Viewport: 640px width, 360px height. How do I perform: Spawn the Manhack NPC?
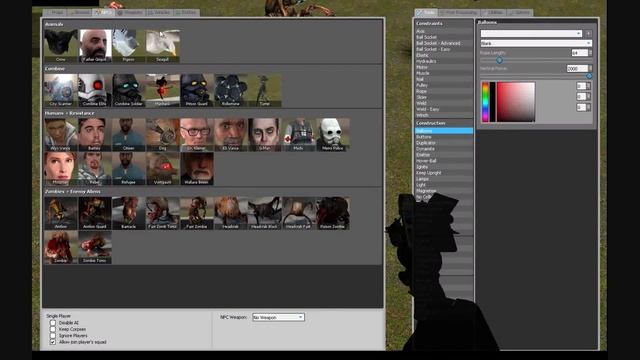point(162,90)
